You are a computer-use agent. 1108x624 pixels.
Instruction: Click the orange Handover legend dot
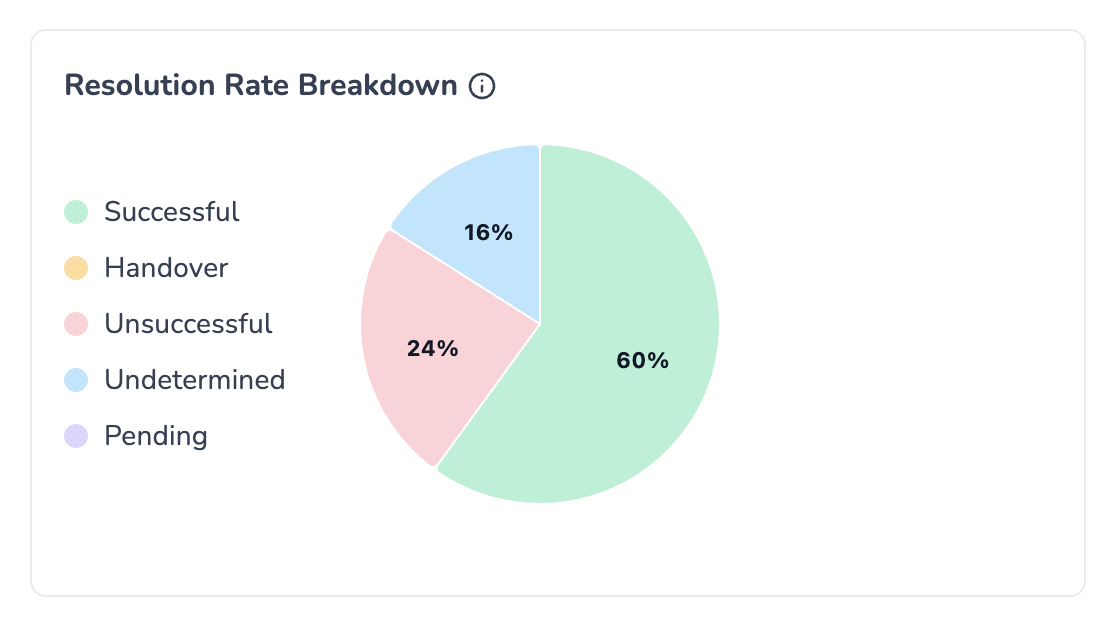[76, 268]
